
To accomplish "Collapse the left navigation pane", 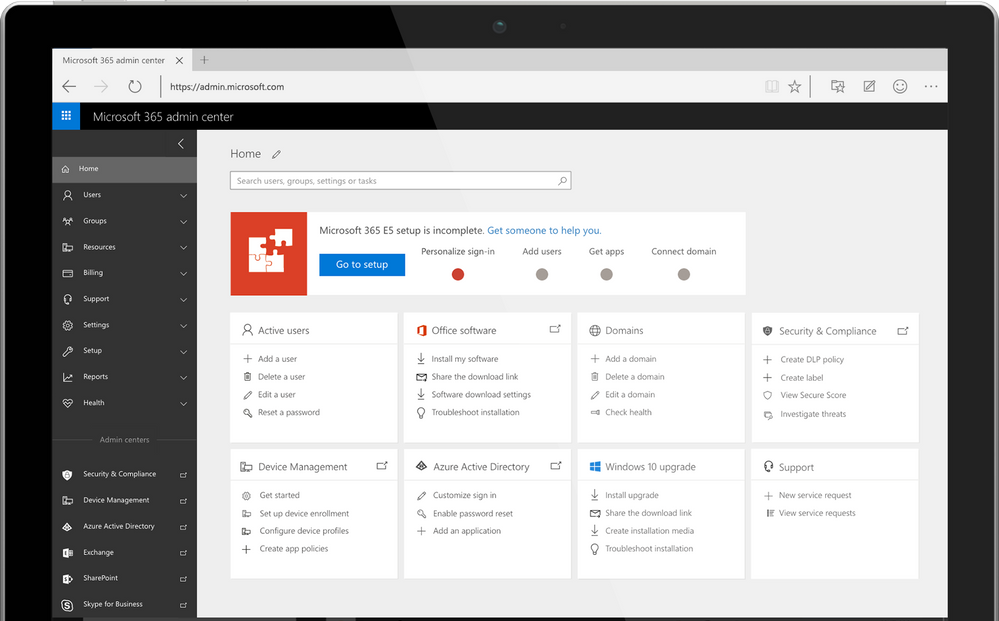I will tap(181, 143).
